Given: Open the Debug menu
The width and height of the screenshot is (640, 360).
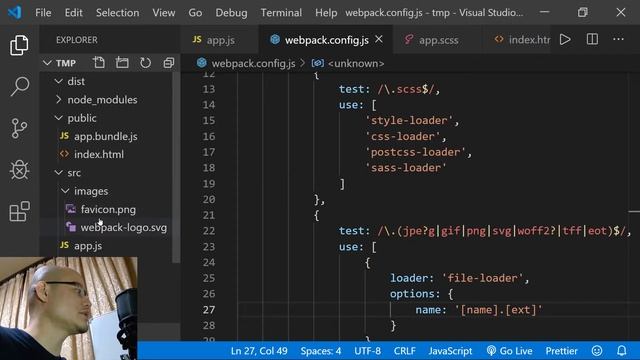Looking at the screenshot, I should point(231,13).
